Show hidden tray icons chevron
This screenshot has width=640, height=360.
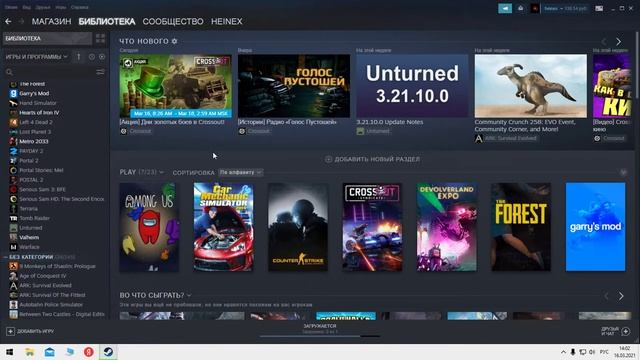point(563,352)
